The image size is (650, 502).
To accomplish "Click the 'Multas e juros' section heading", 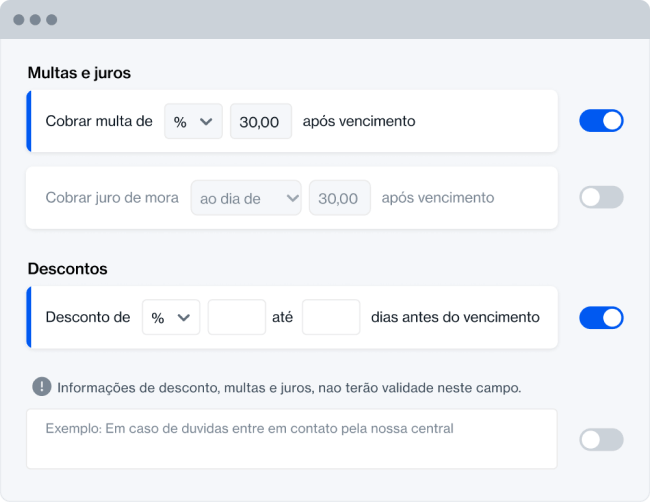I will (x=79, y=73).
